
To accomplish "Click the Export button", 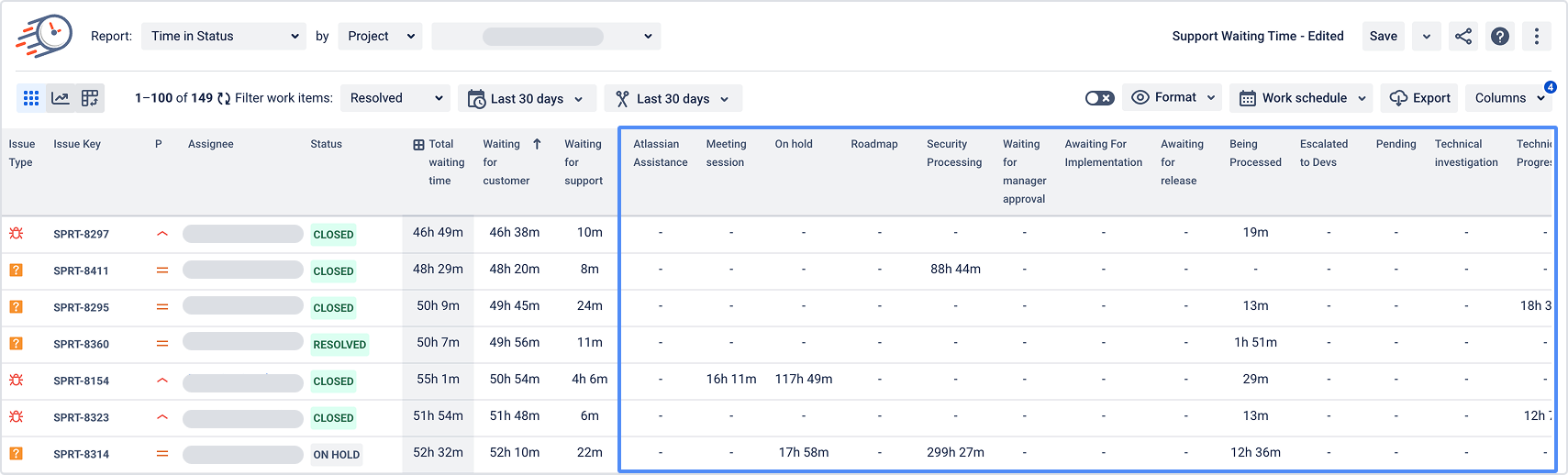I will point(1420,98).
